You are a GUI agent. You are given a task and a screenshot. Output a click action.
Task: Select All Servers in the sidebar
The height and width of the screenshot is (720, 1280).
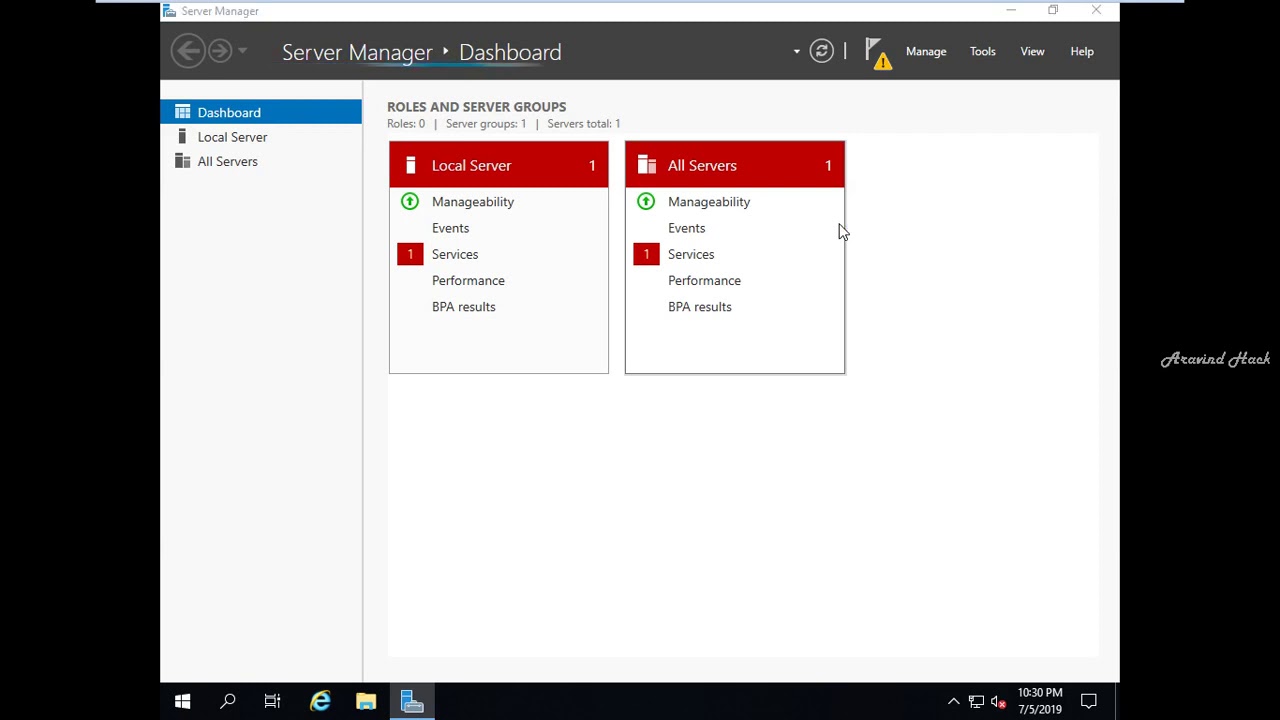pyautogui.click(x=261, y=161)
